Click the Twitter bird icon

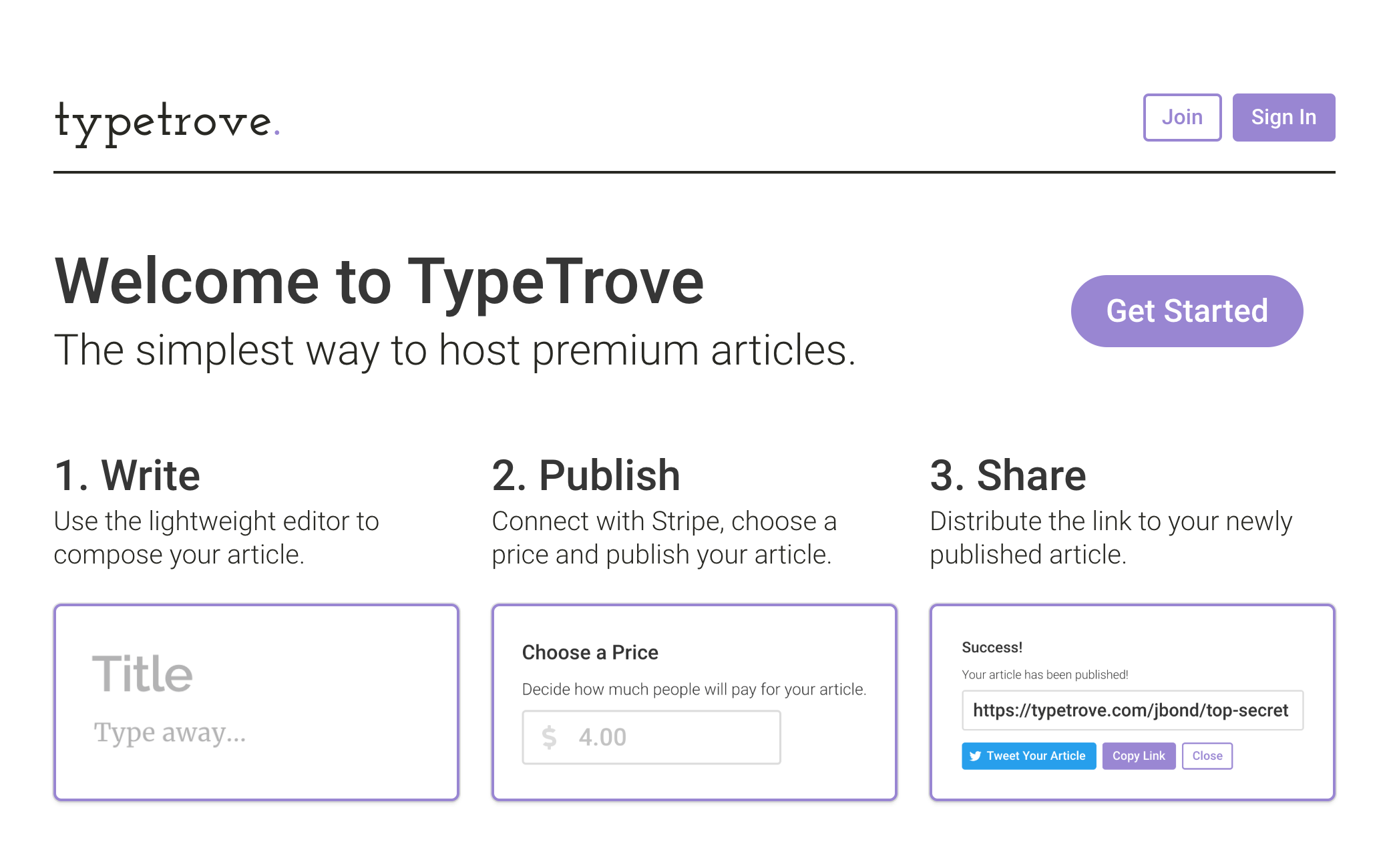point(975,756)
